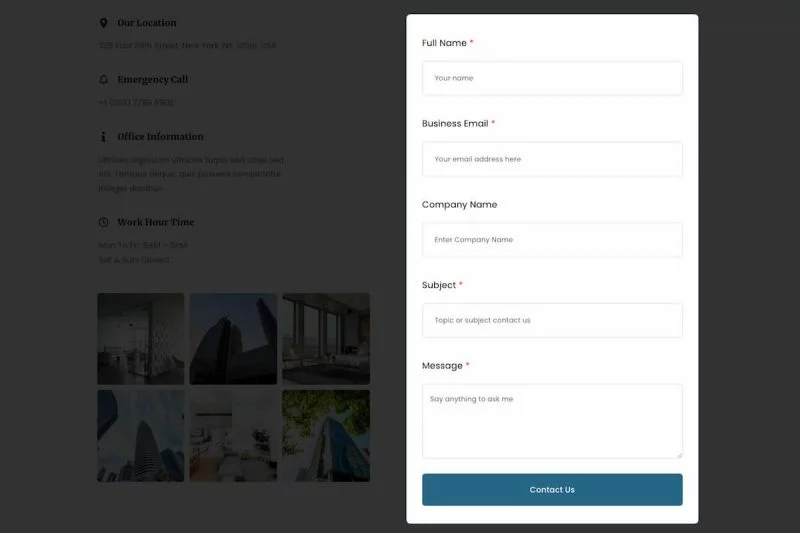
Task: Click the office information icon
Action: pyautogui.click(x=104, y=137)
